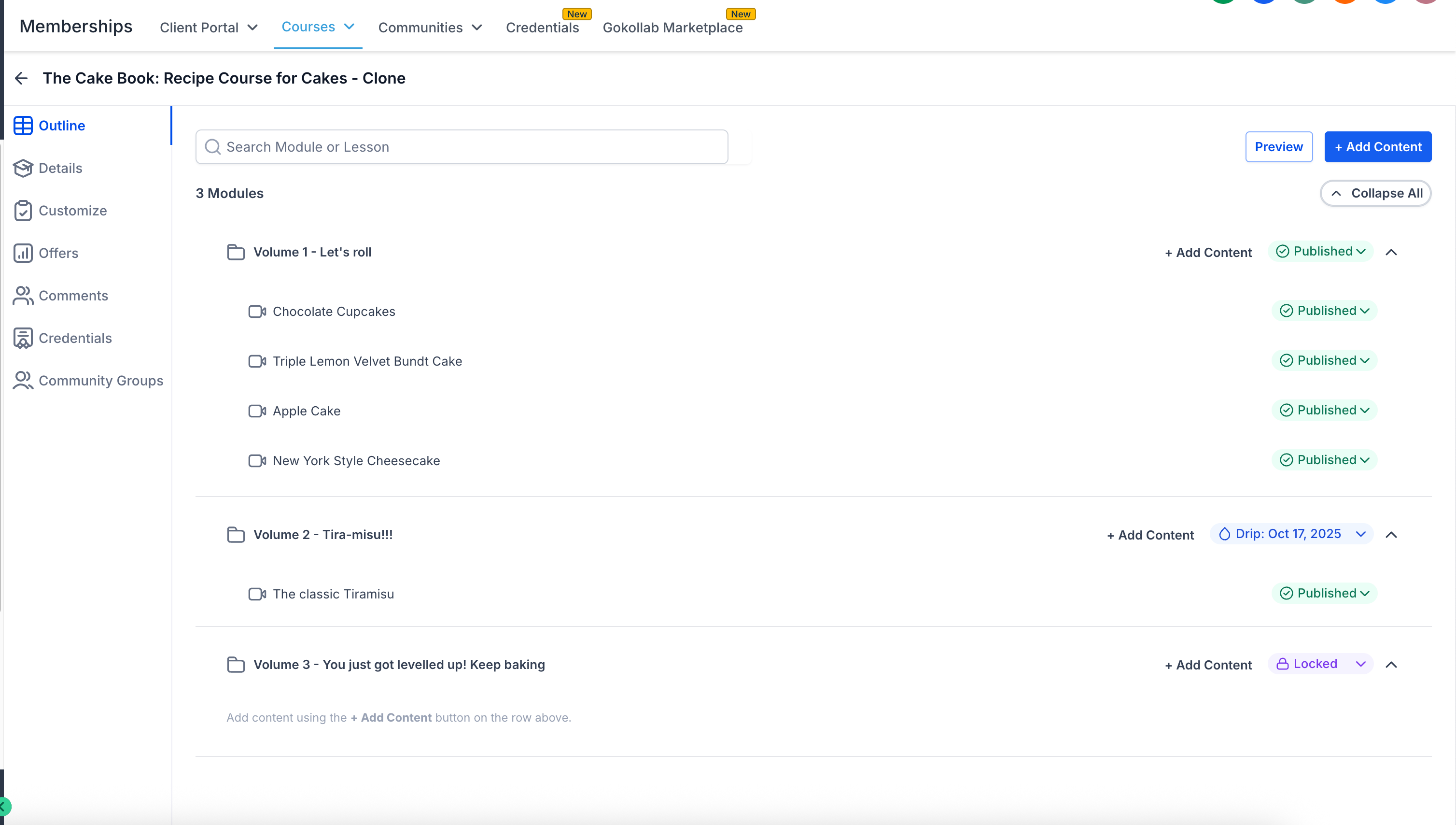Image resolution: width=1456 pixels, height=825 pixels.
Task: Switch to Gokollab Marketplace tab
Action: 672,27
